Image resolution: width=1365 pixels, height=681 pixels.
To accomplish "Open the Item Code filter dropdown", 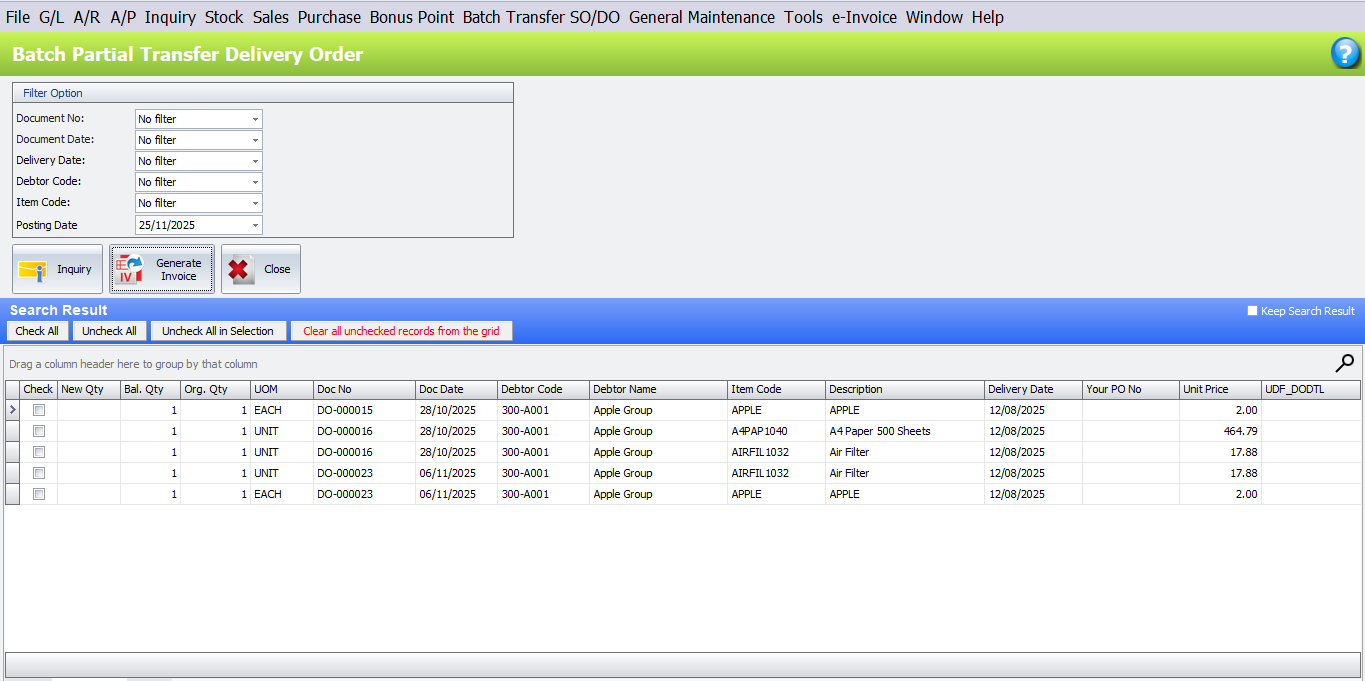I will (x=254, y=202).
